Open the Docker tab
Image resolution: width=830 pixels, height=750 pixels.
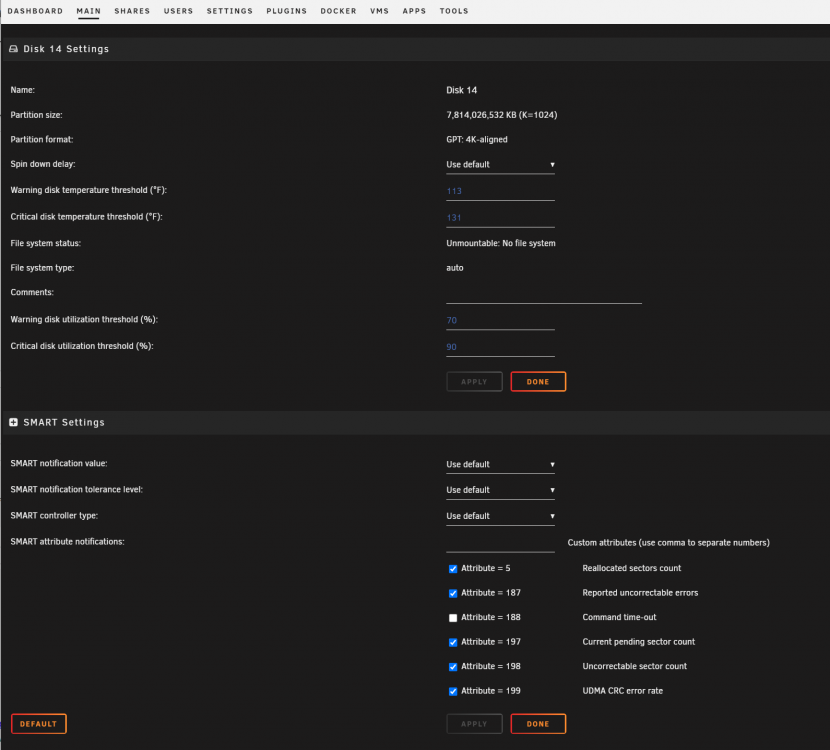pyautogui.click(x=338, y=11)
